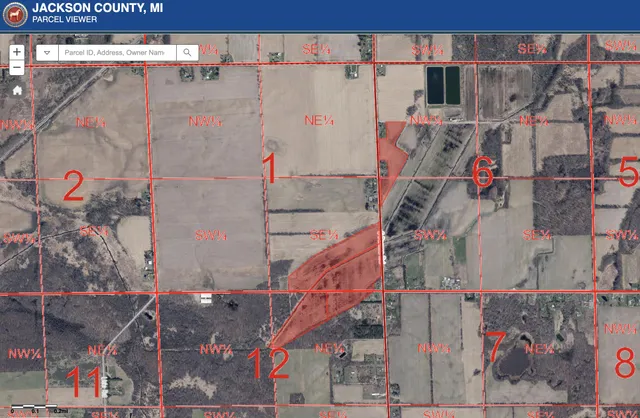Return to the default home extent
Image resolution: width=640 pixels, height=418 pixels.
coord(17,89)
